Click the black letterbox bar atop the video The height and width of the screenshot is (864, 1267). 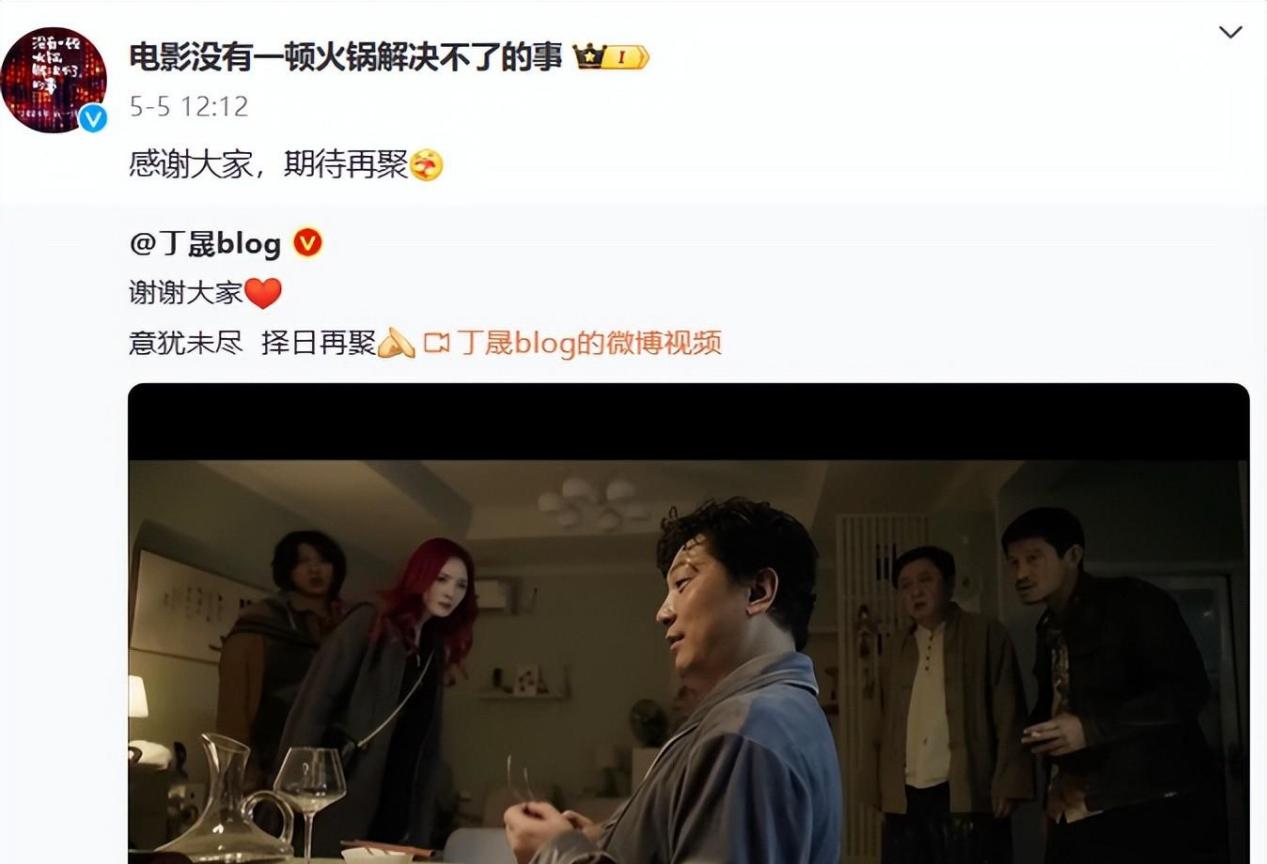pyautogui.click(x=689, y=421)
